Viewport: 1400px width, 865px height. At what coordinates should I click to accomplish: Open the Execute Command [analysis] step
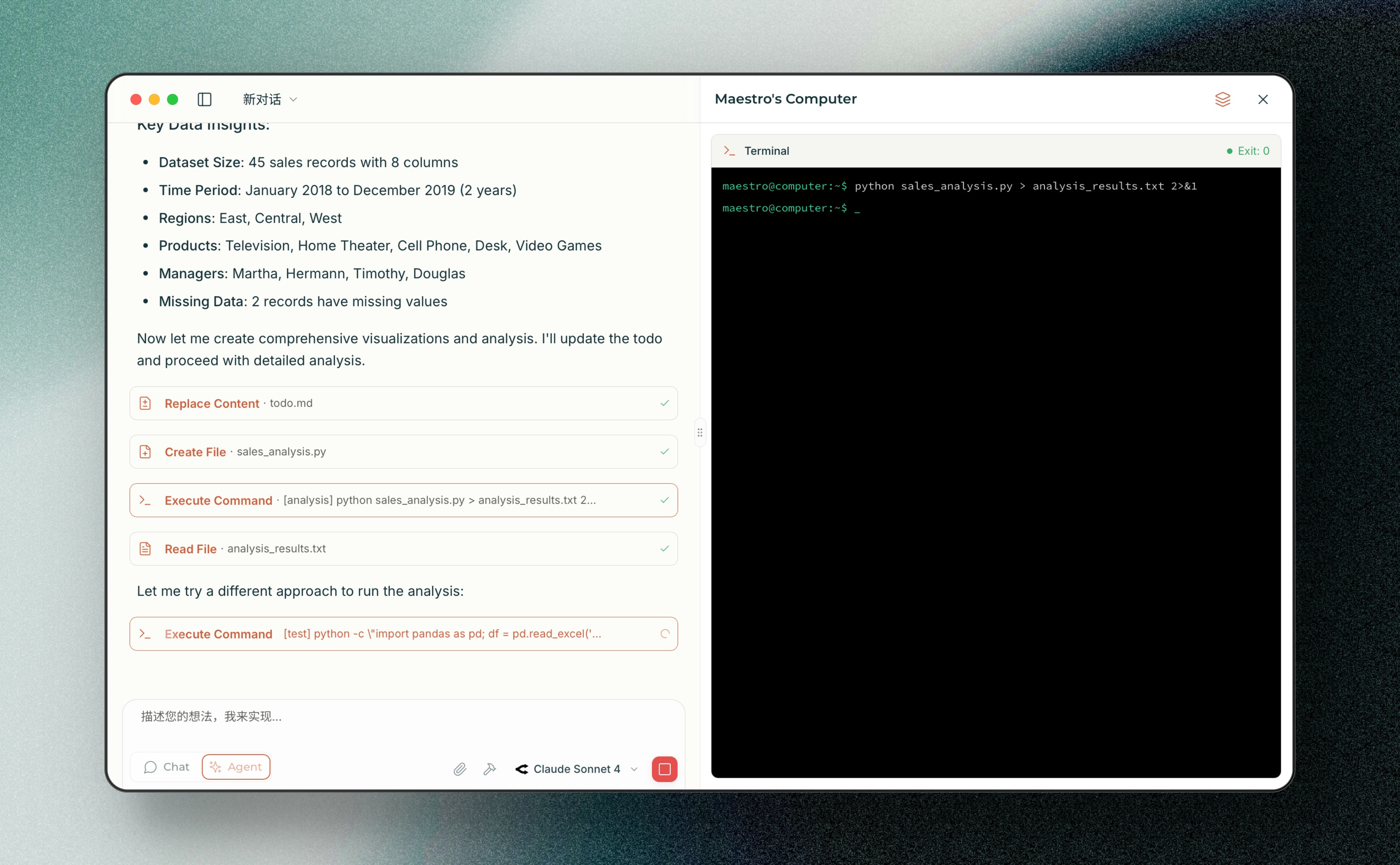403,500
